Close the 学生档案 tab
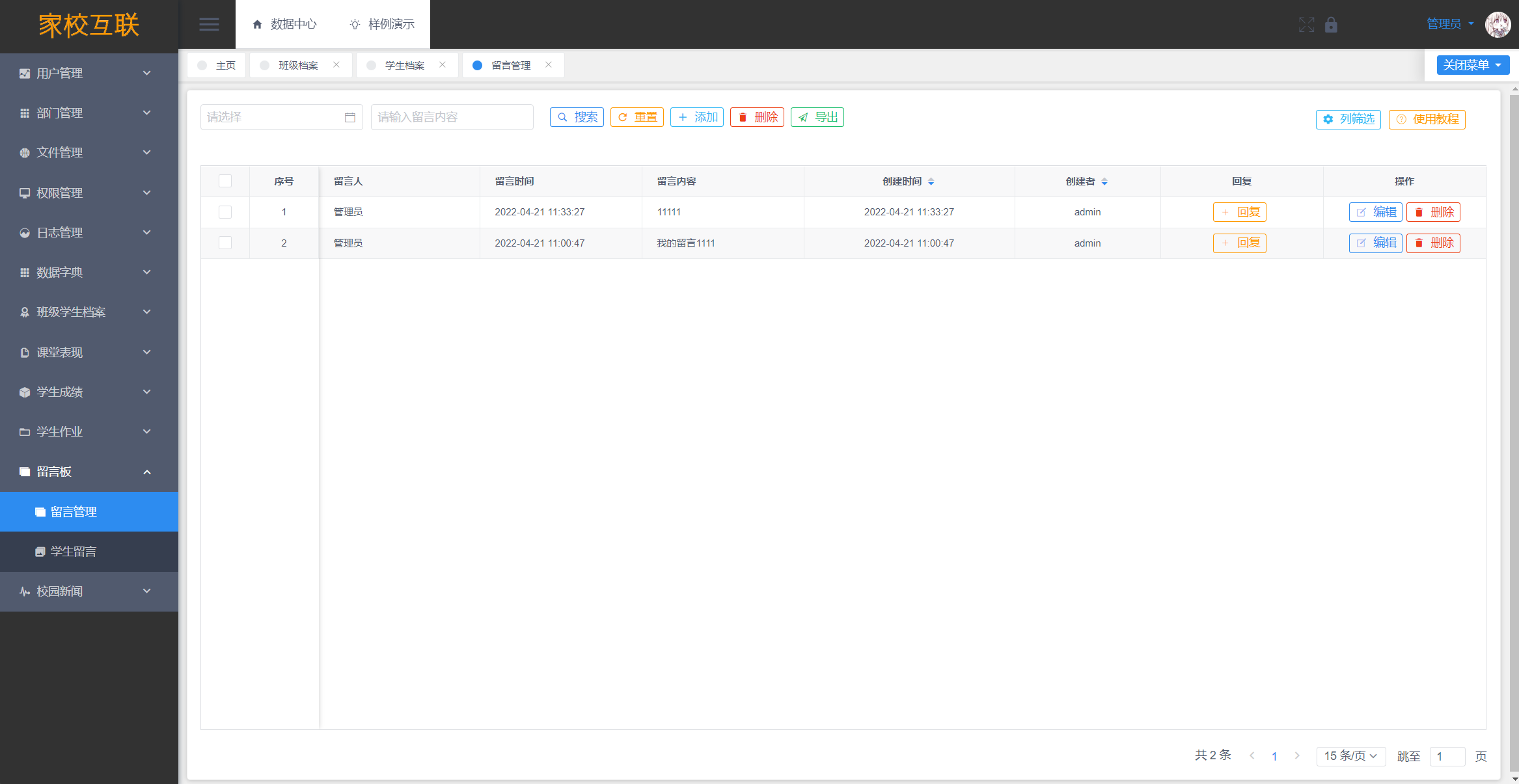The height and width of the screenshot is (784, 1519). 443,64
